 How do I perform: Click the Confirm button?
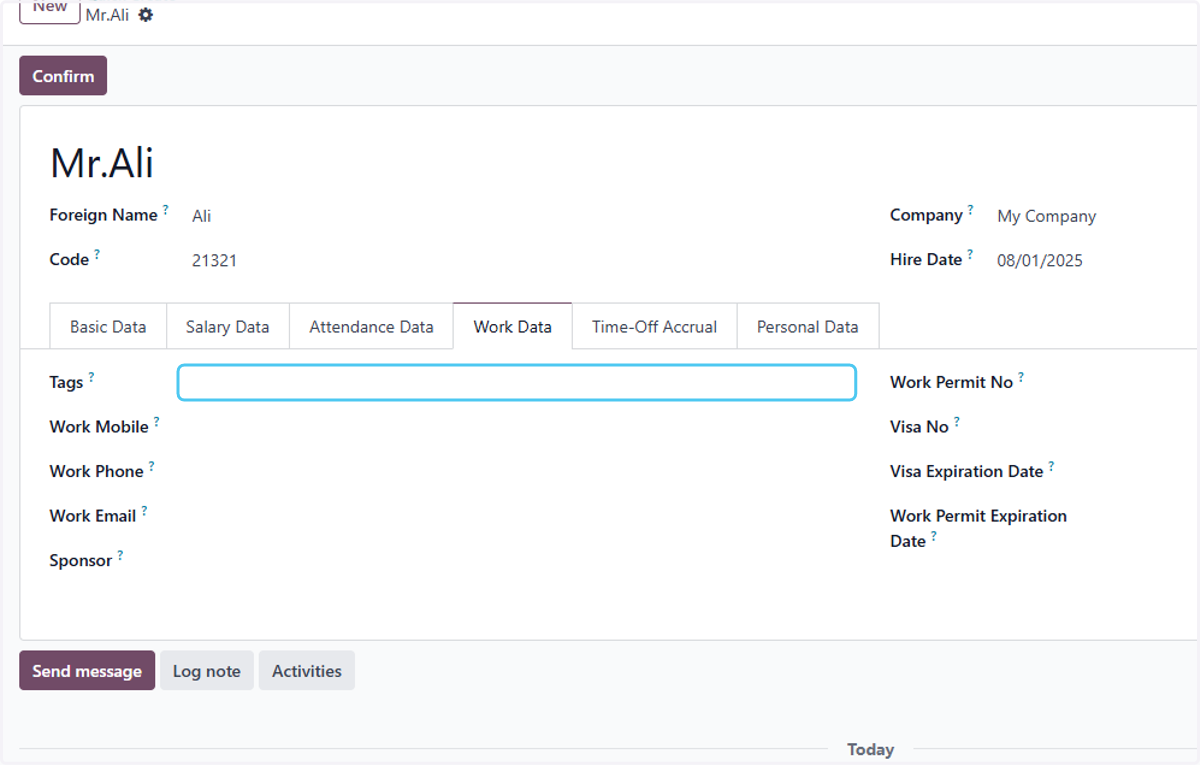(63, 76)
